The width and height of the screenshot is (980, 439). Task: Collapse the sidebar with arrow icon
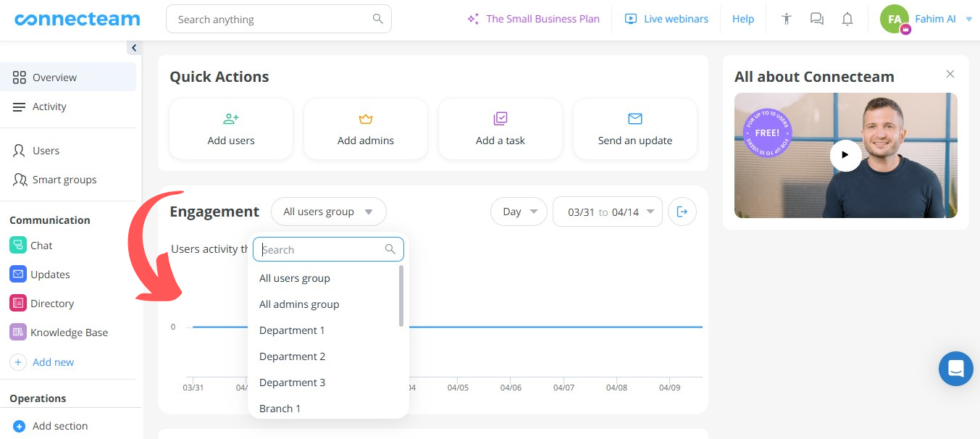click(134, 48)
